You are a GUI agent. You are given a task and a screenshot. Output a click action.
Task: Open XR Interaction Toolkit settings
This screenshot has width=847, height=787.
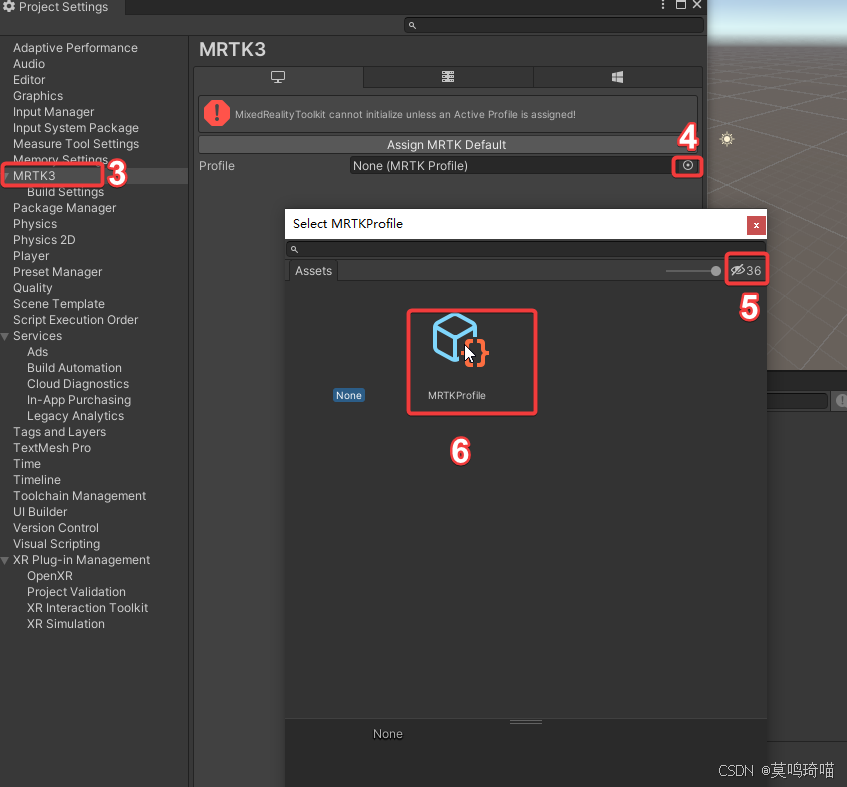point(88,608)
